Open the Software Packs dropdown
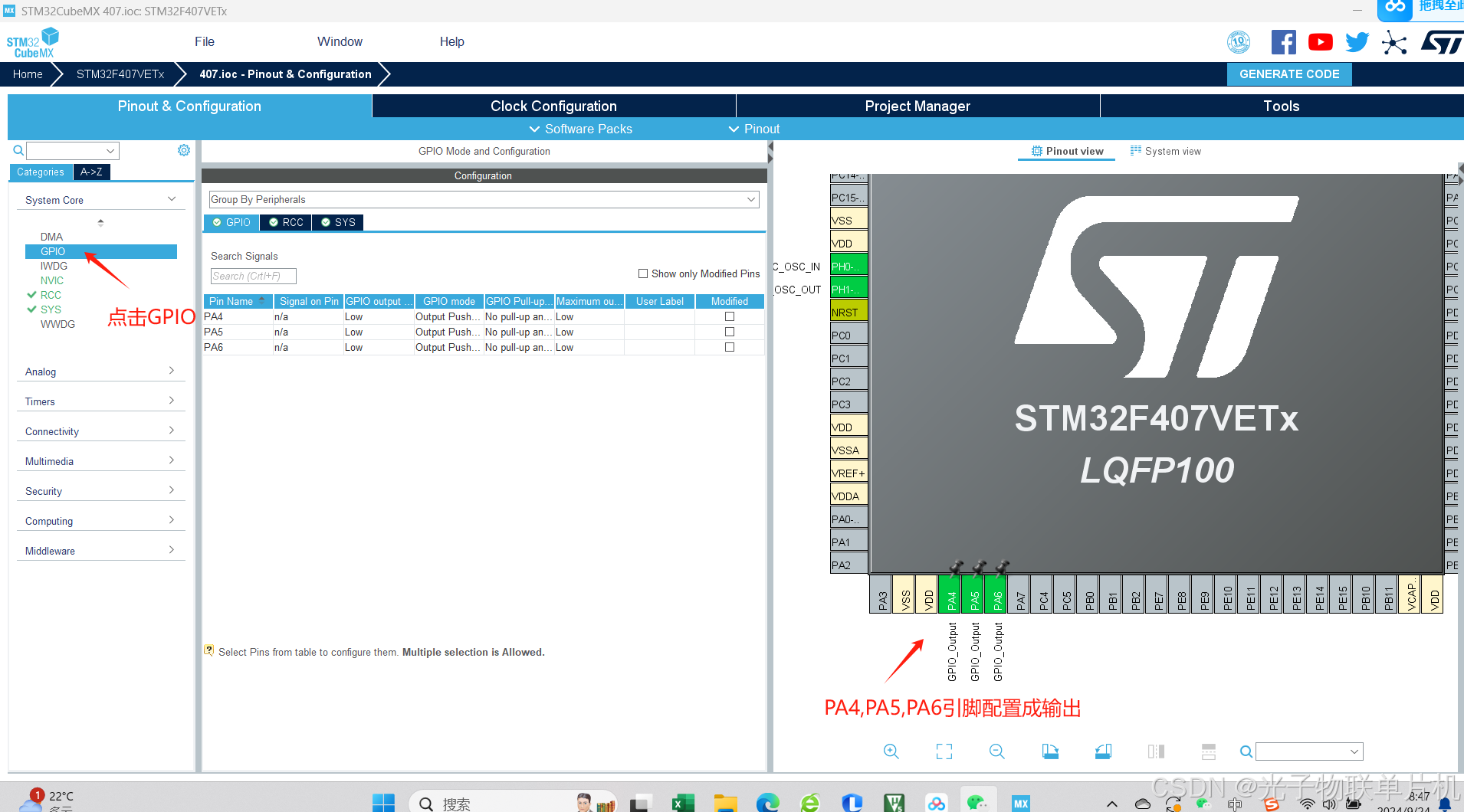The height and width of the screenshot is (812, 1464). tap(581, 129)
